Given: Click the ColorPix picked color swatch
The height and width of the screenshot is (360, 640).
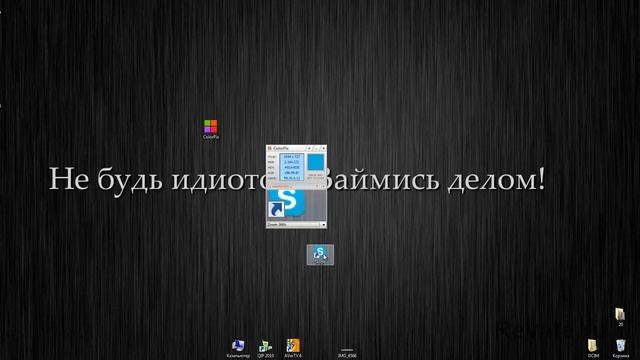Looking at the screenshot, I should pos(315,162).
